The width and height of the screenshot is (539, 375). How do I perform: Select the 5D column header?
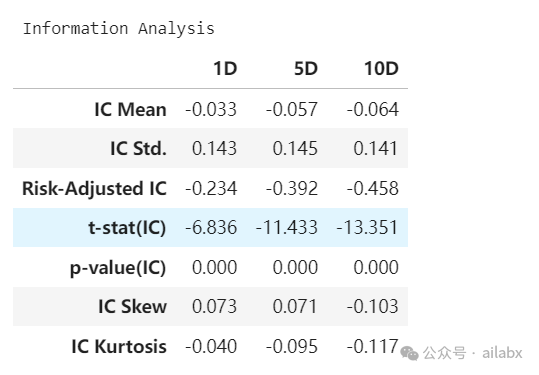coord(306,68)
